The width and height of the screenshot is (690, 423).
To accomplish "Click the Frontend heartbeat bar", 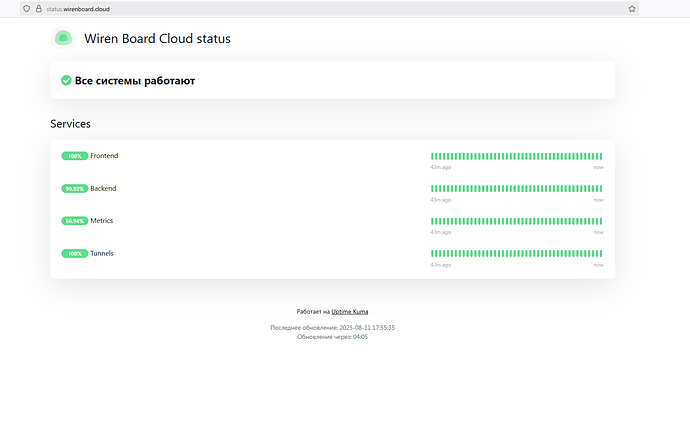I will [517, 156].
